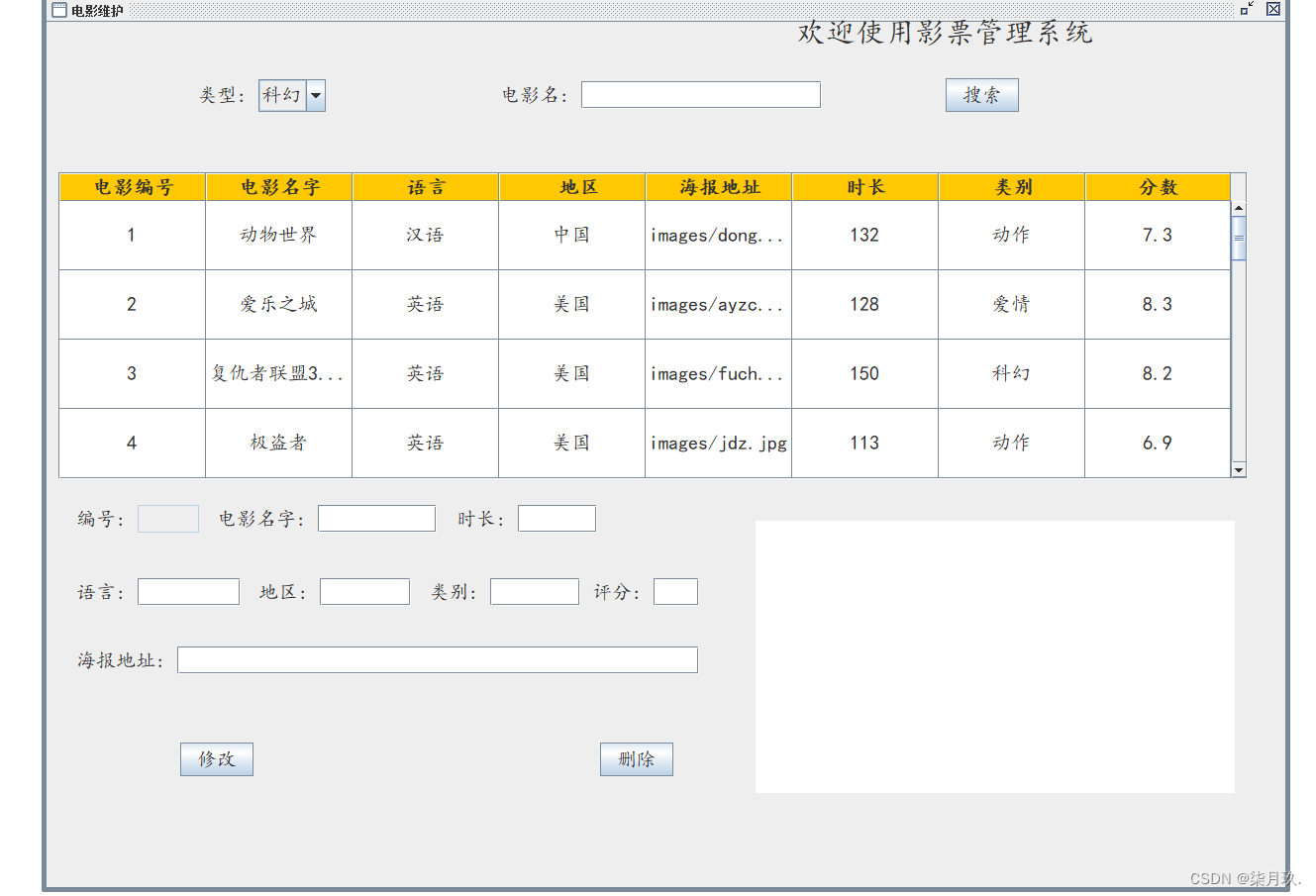Screen dimensions: 1316x896
Task: Select the column header 分数
Action: (1158, 187)
